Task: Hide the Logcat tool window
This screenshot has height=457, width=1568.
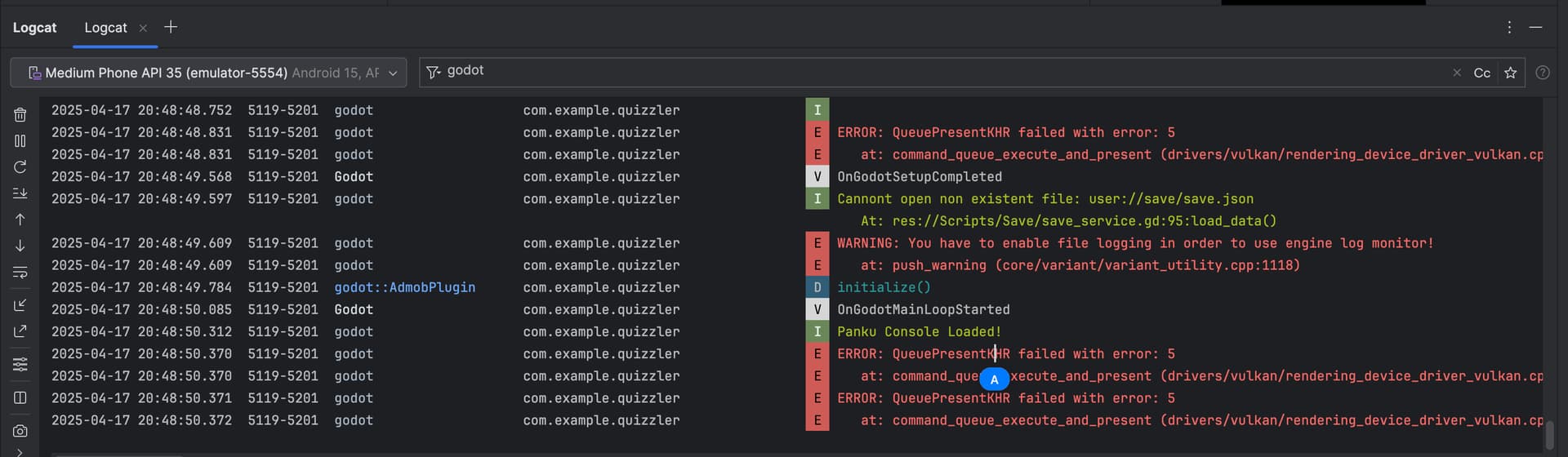Action: coord(1535,27)
